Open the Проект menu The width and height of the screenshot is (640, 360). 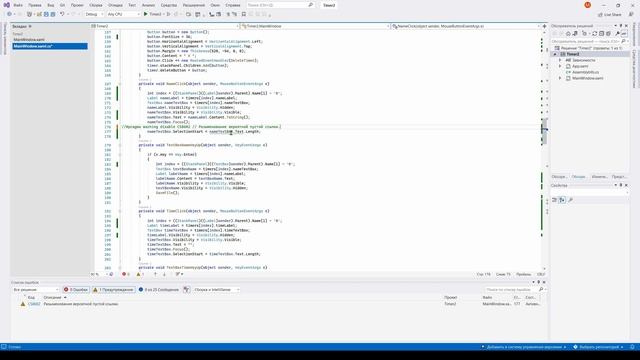coord(77,5)
